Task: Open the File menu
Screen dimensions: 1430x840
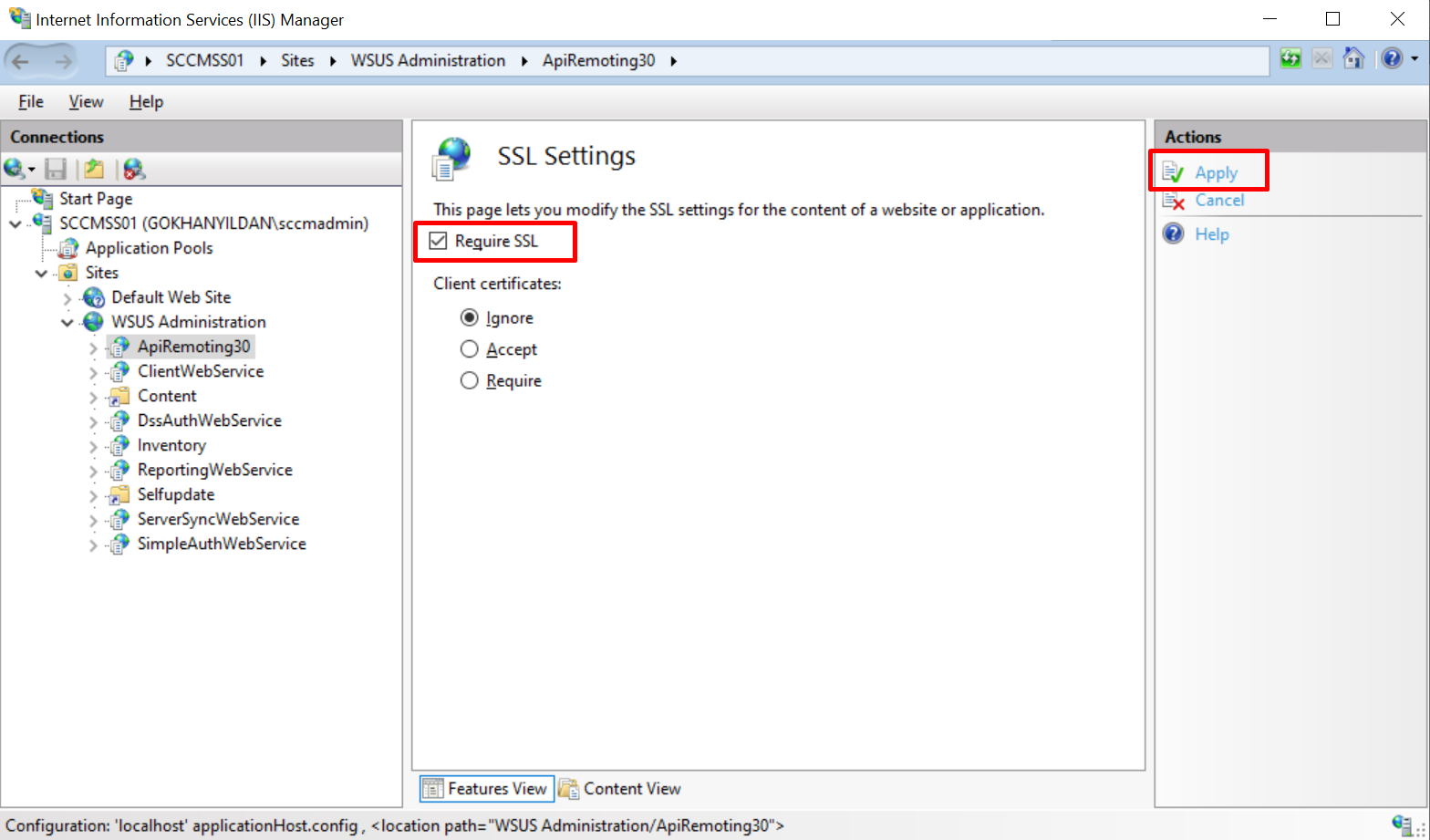Action: pyautogui.click(x=31, y=101)
